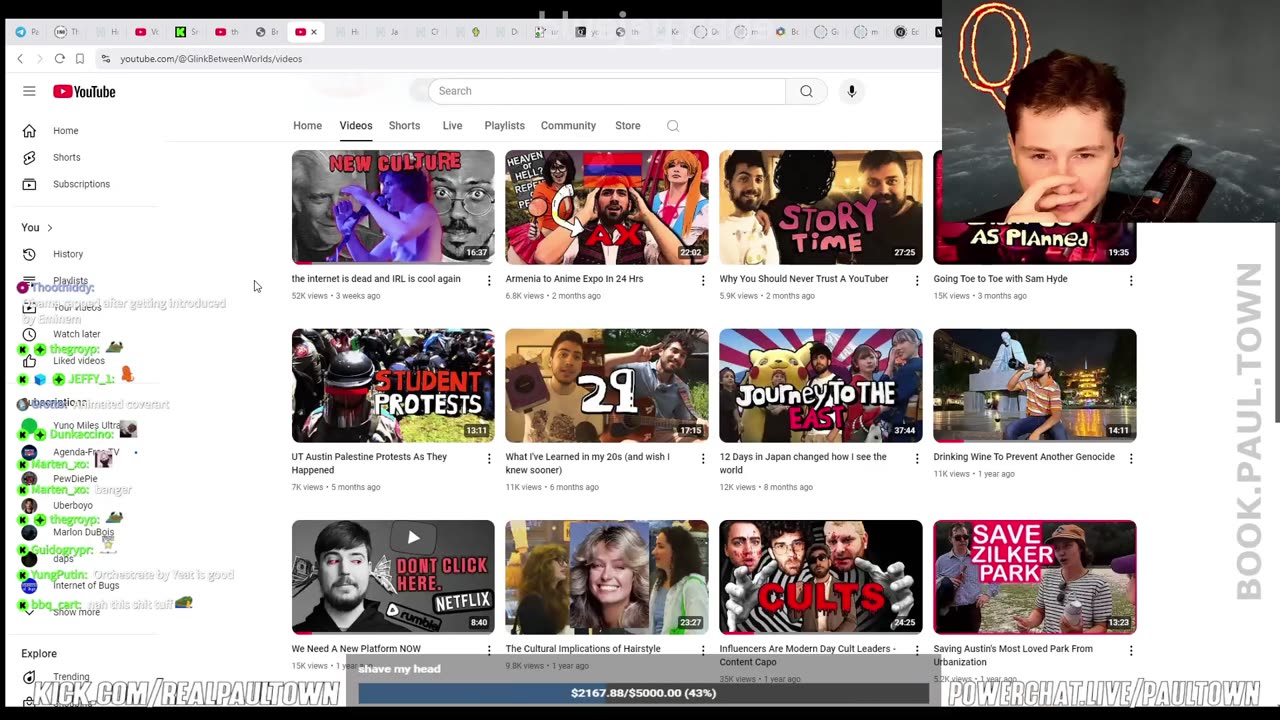Open the Community tab
Image resolution: width=1280 pixels, height=720 pixels.
click(x=568, y=126)
